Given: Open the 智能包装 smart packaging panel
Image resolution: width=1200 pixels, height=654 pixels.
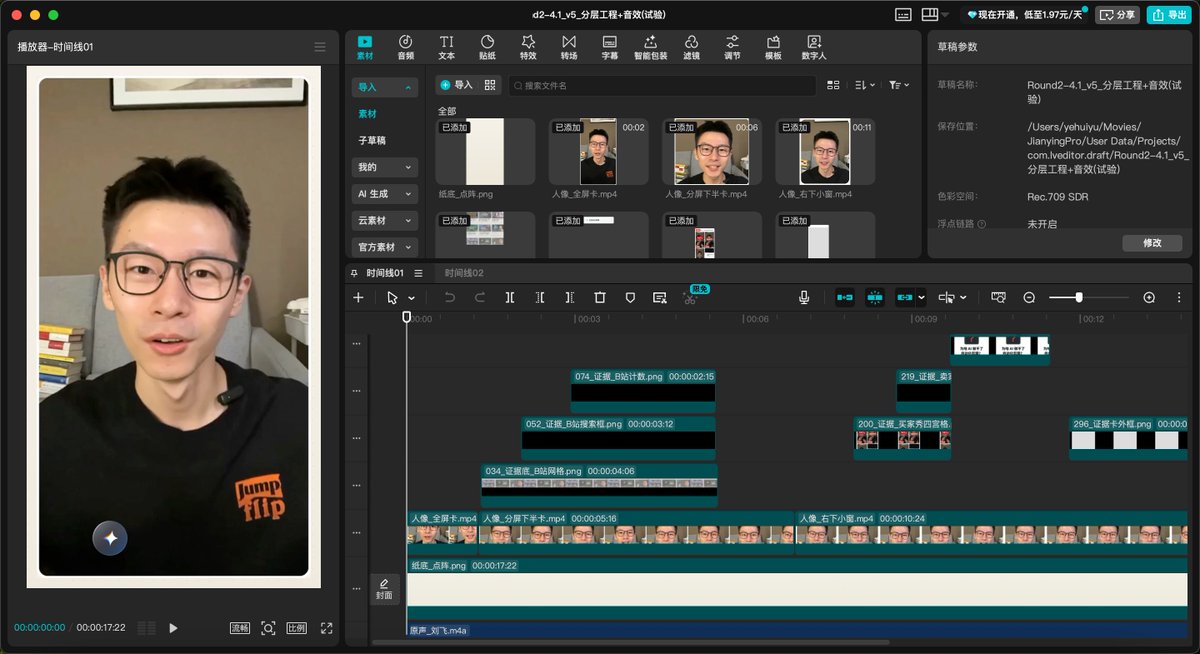Looking at the screenshot, I should (650, 47).
